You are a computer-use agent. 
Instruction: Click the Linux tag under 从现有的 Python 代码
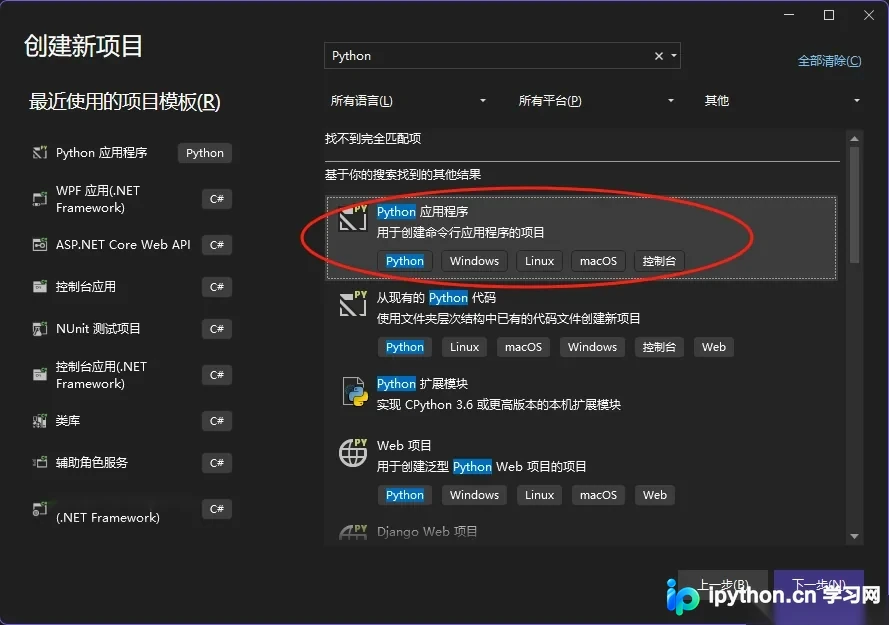click(464, 347)
